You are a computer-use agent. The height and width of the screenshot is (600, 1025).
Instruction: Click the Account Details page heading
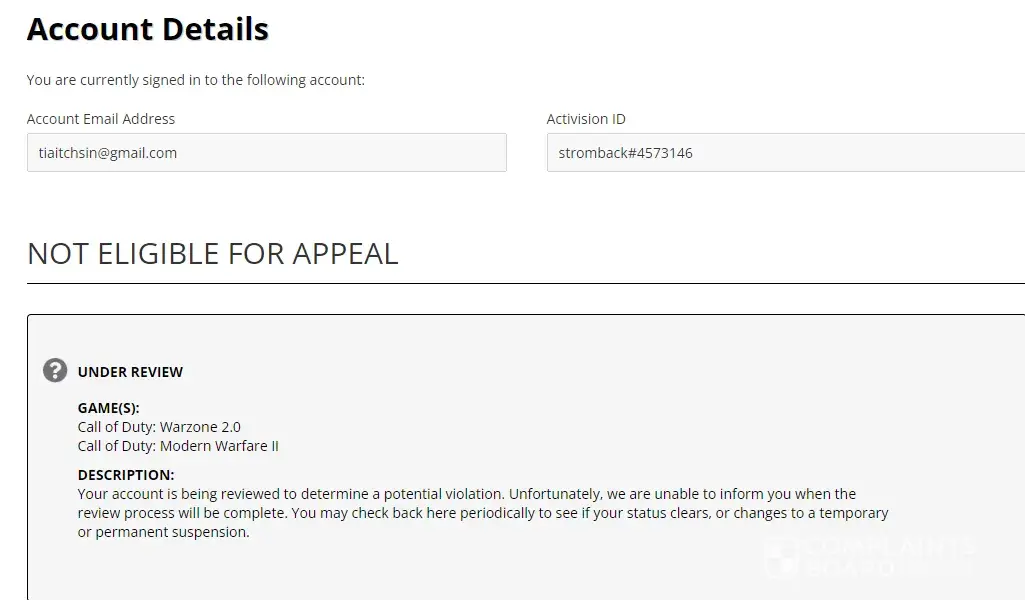(148, 29)
